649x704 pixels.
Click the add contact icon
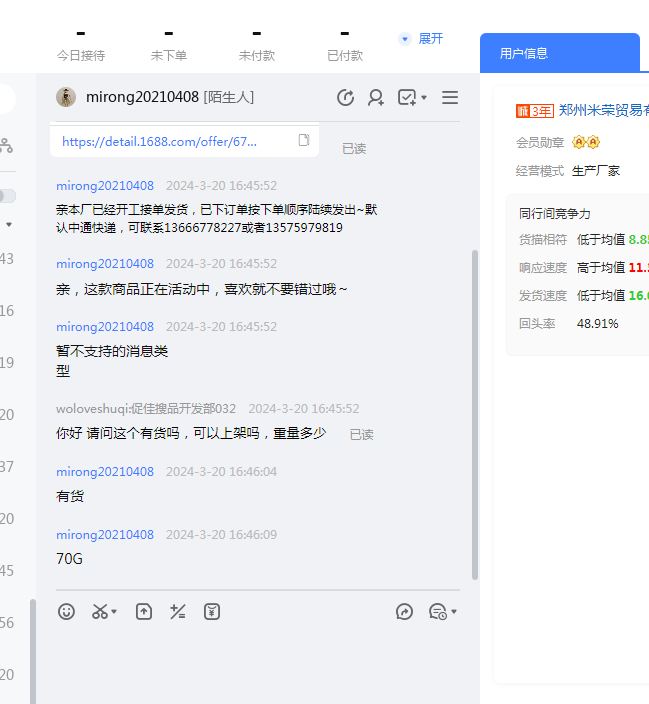[376, 97]
